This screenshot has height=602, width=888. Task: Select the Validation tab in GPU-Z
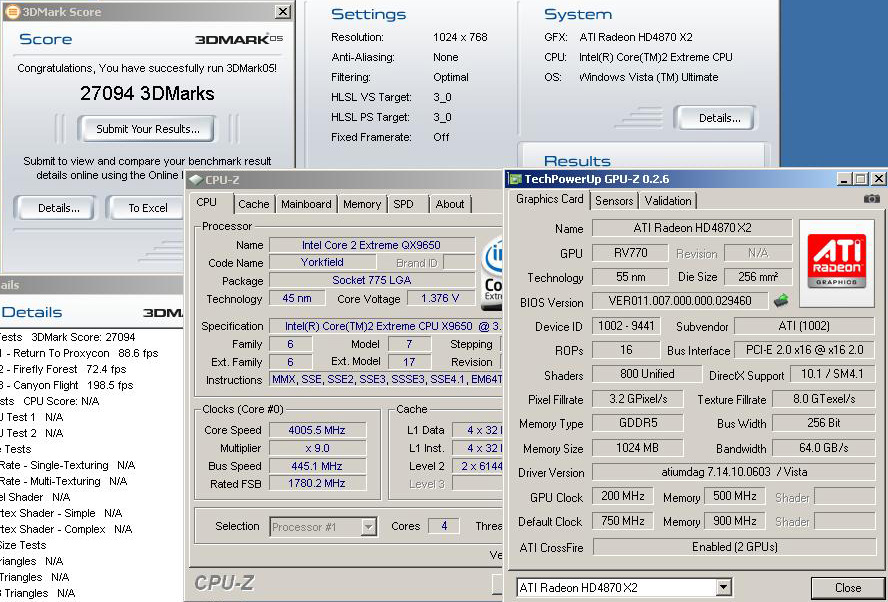click(667, 200)
